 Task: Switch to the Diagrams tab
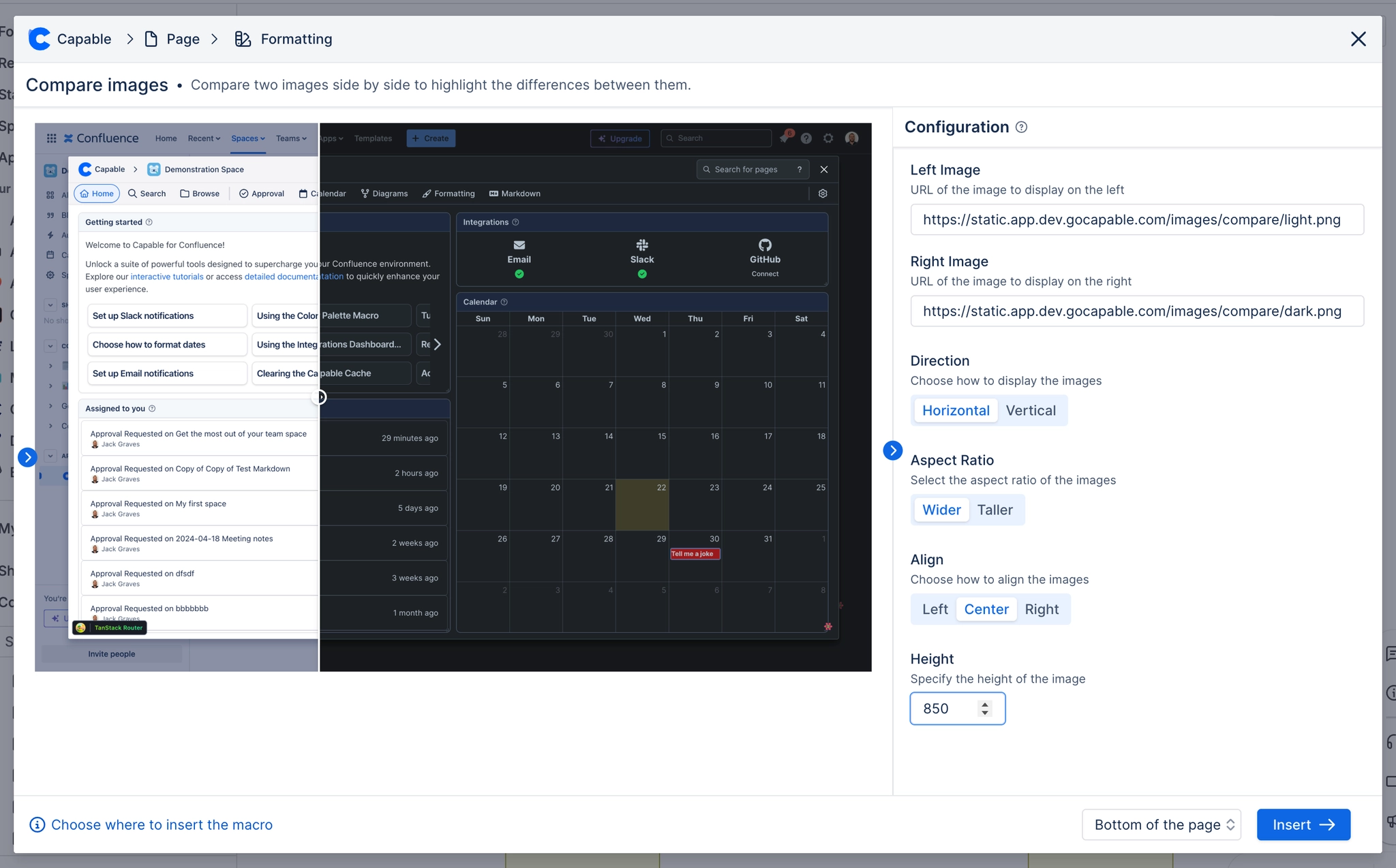(384, 193)
